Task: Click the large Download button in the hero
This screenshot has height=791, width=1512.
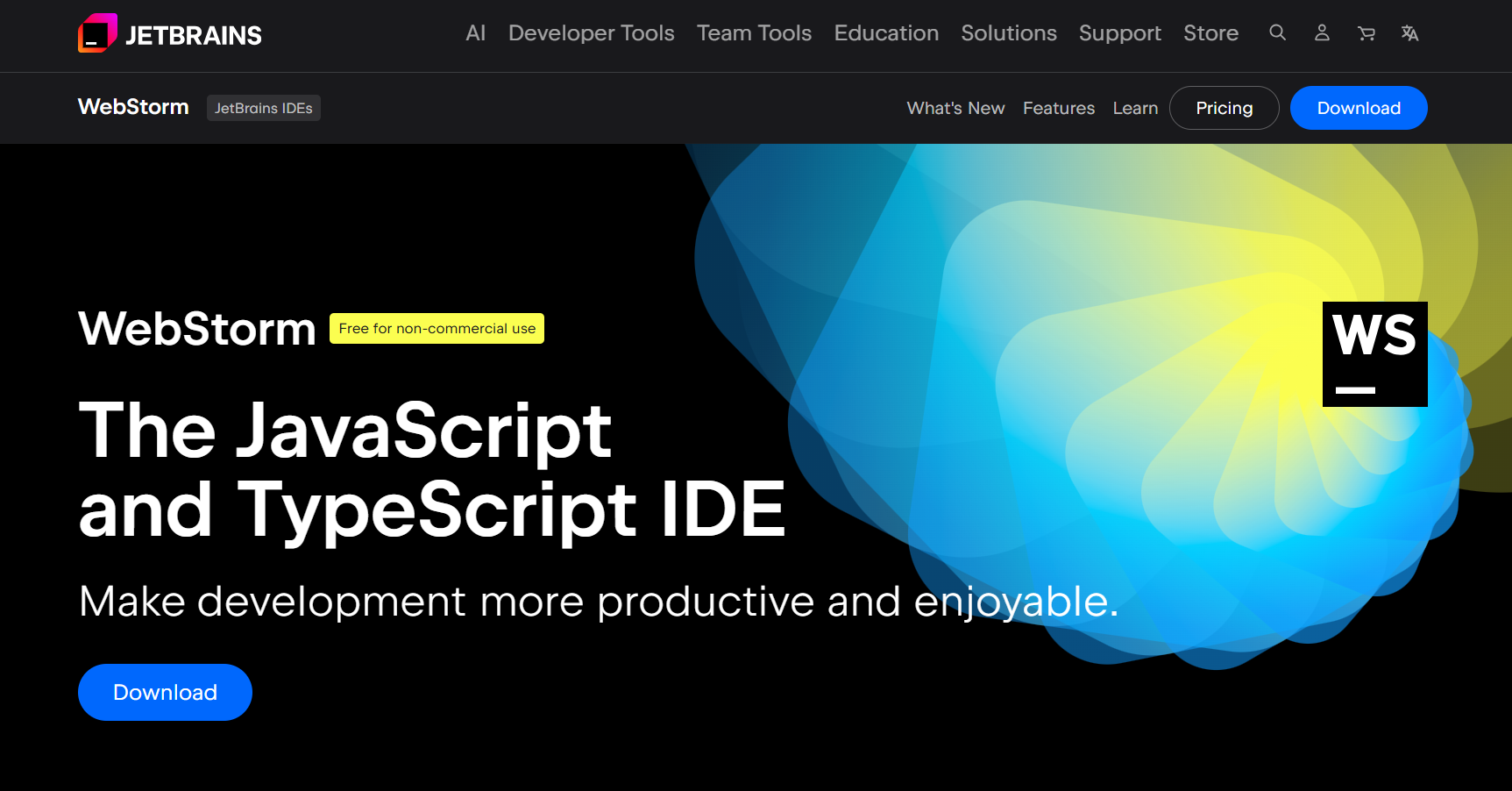Action: click(165, 692)
